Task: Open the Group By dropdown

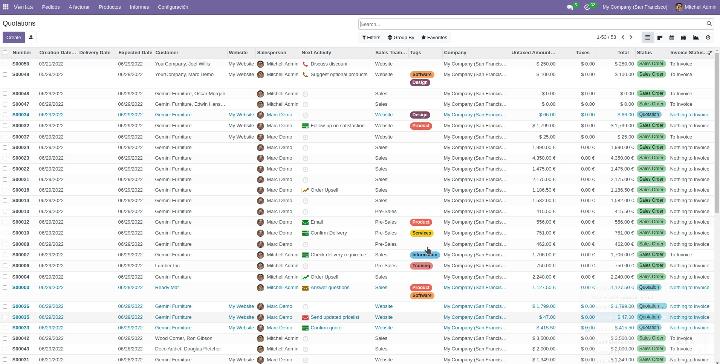Action: coord(401,38)
